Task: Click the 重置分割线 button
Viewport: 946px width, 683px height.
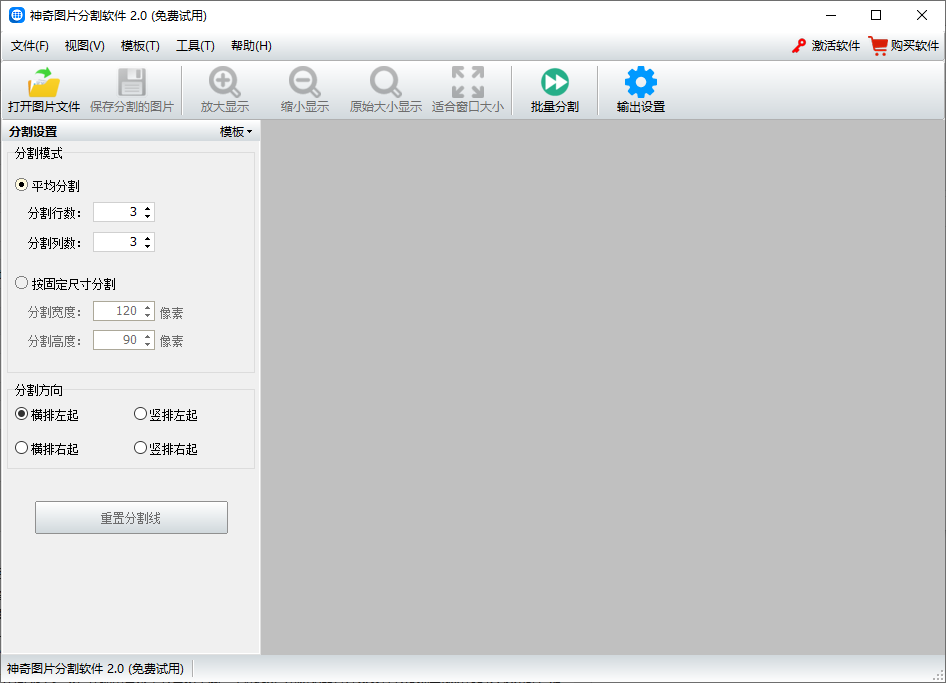Action: [x=131, y=517]
